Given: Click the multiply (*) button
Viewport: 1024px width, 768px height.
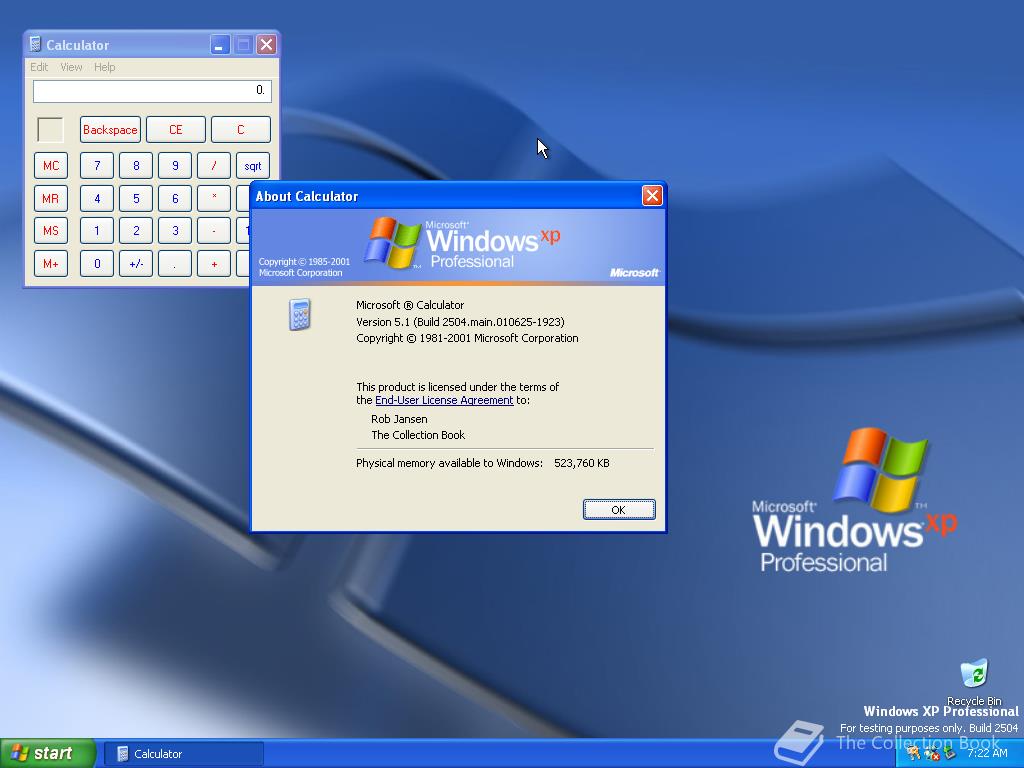Looking at the screenshot, I should tap(214, 199).
